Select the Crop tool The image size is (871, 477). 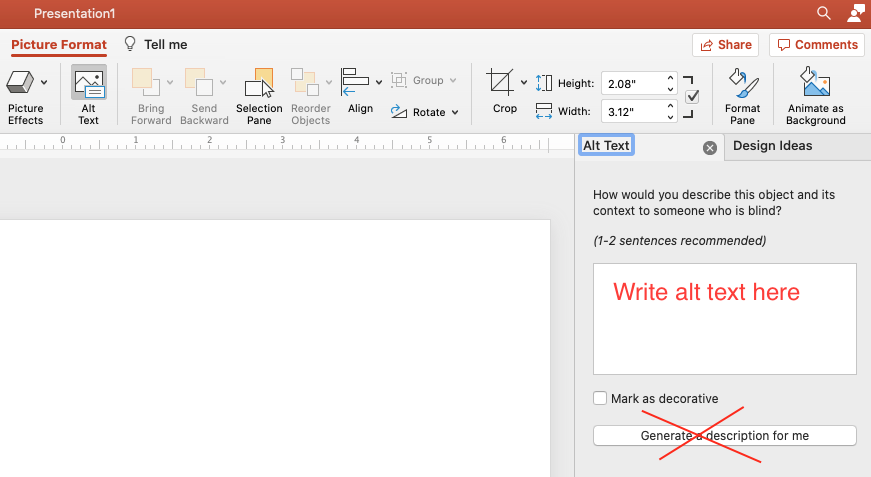[500, 84]
